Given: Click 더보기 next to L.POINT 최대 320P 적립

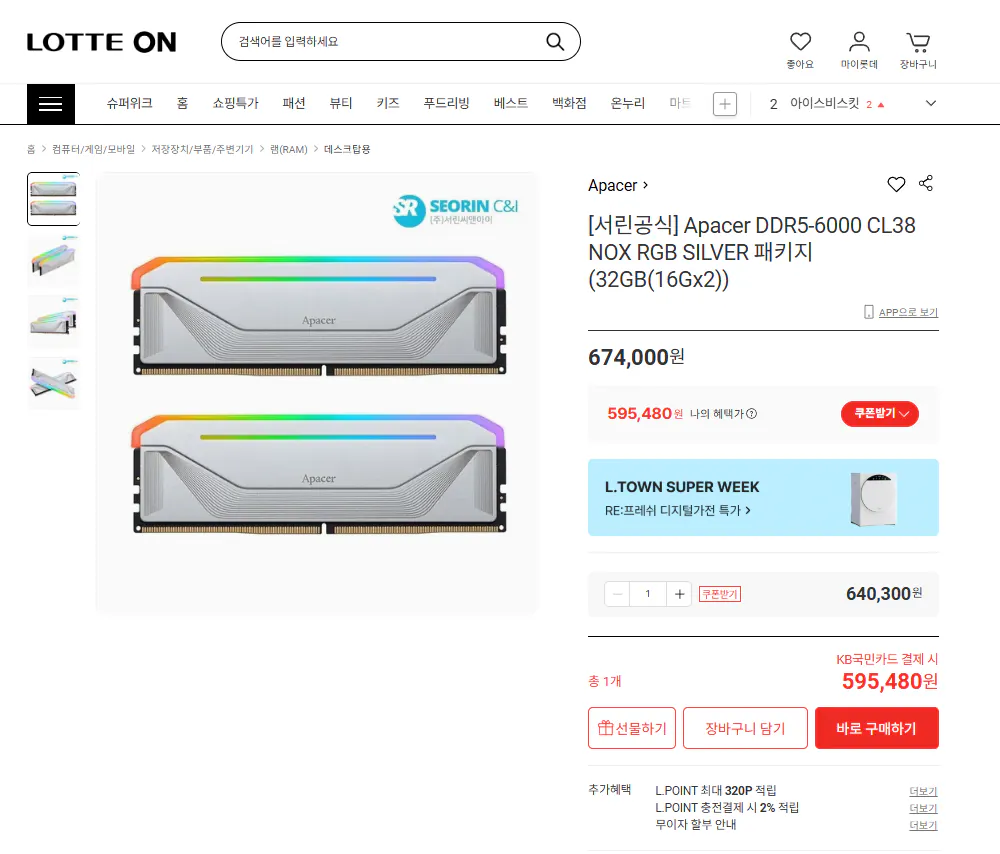Looking at the screenshot, I should click(923, 790).
